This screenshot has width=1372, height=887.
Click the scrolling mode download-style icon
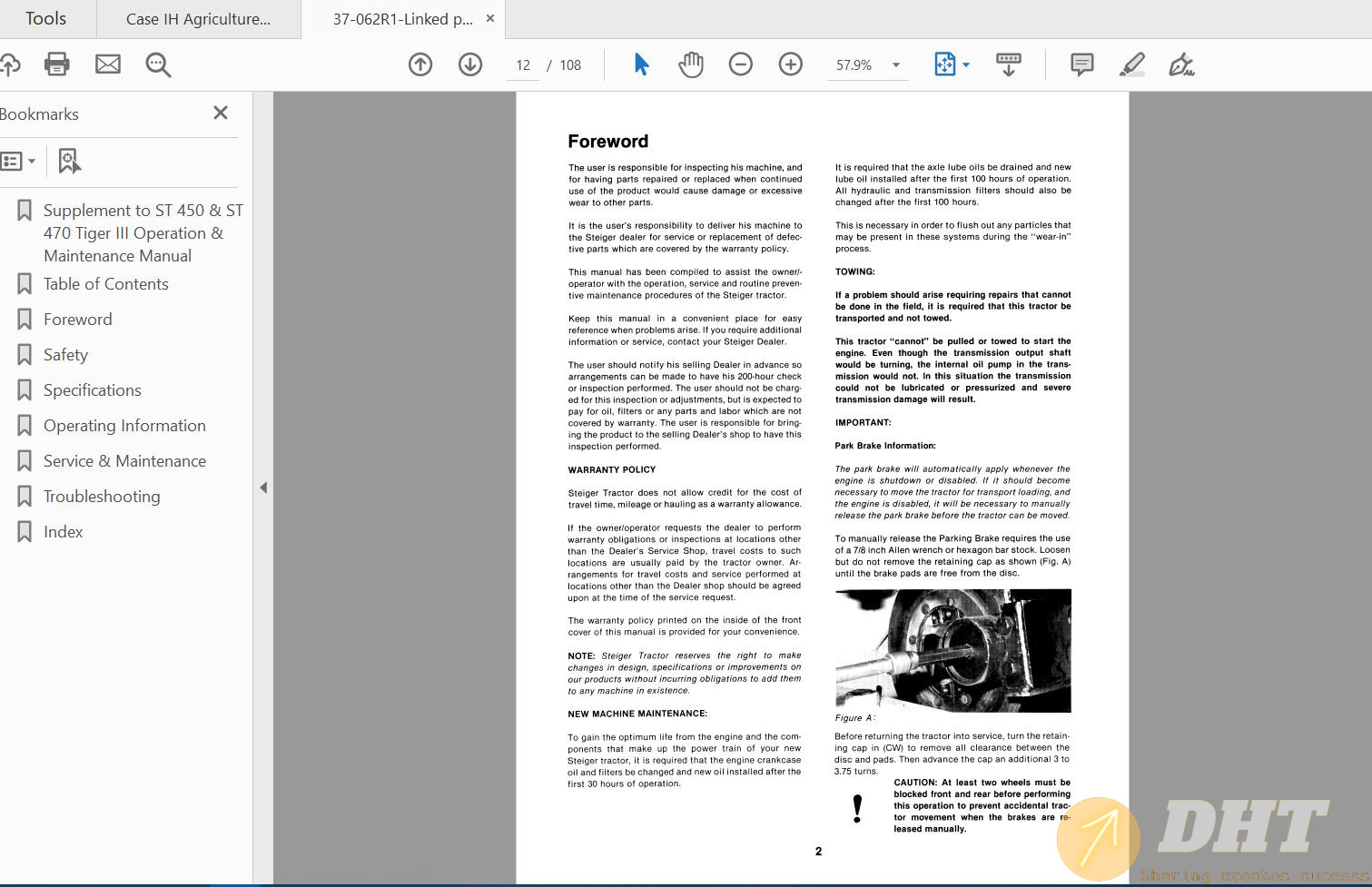[1009, 64]
